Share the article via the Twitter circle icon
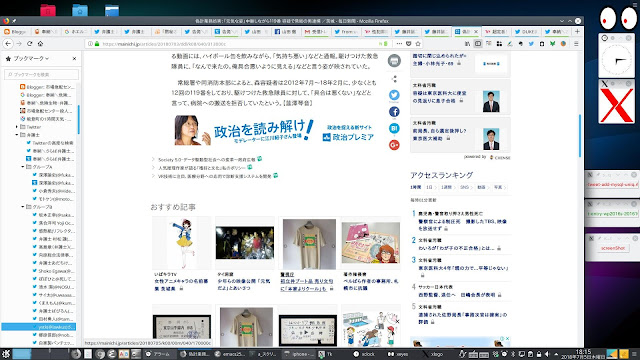640x360 pixels. tap(394, 95)
